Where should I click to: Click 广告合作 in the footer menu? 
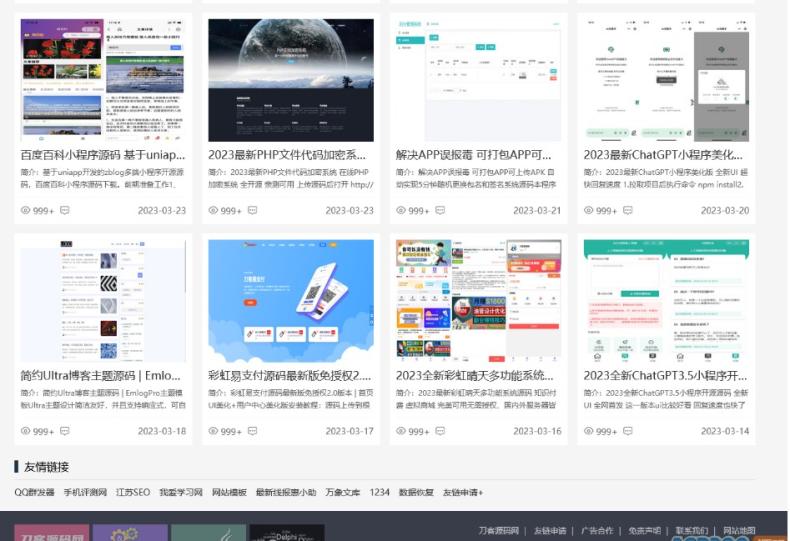point(597,531)
